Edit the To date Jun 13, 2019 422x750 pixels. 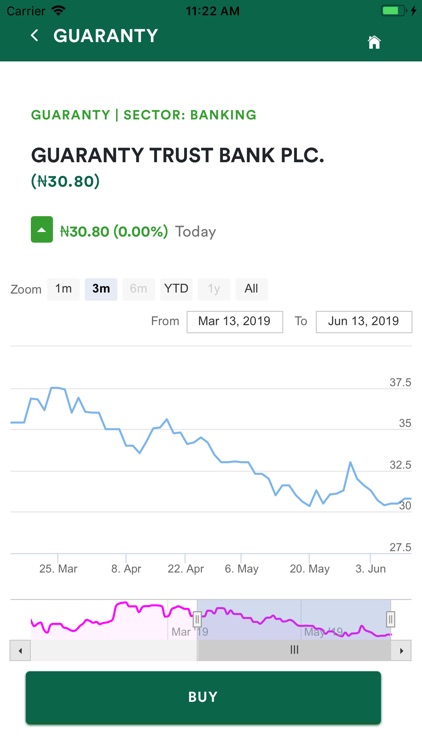click(x=364, y=321)
